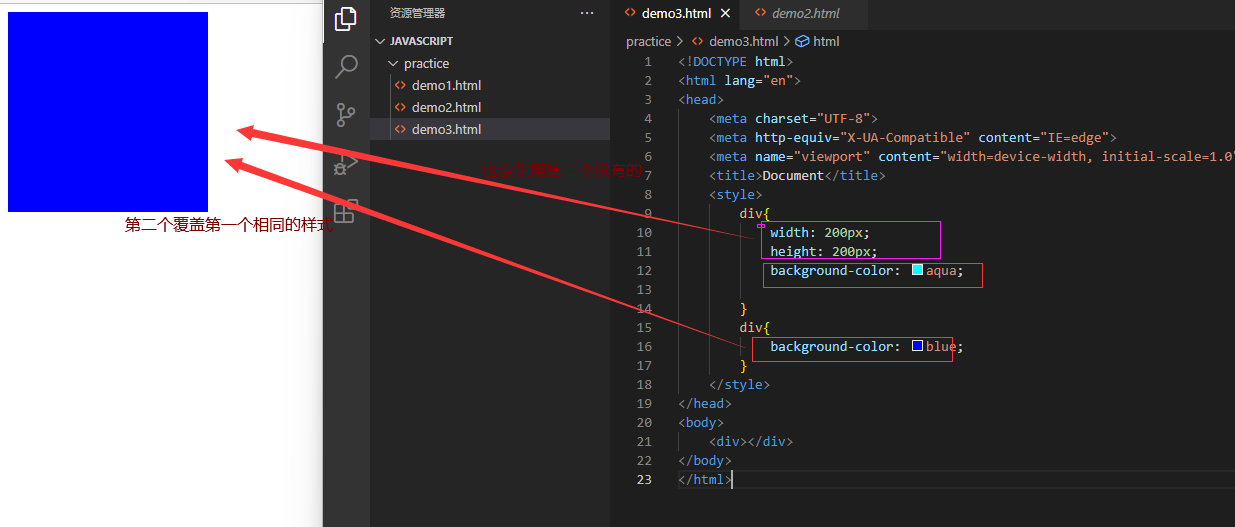Click the aqua color swatch in code

pyautogui.click(x=917, y=270)
